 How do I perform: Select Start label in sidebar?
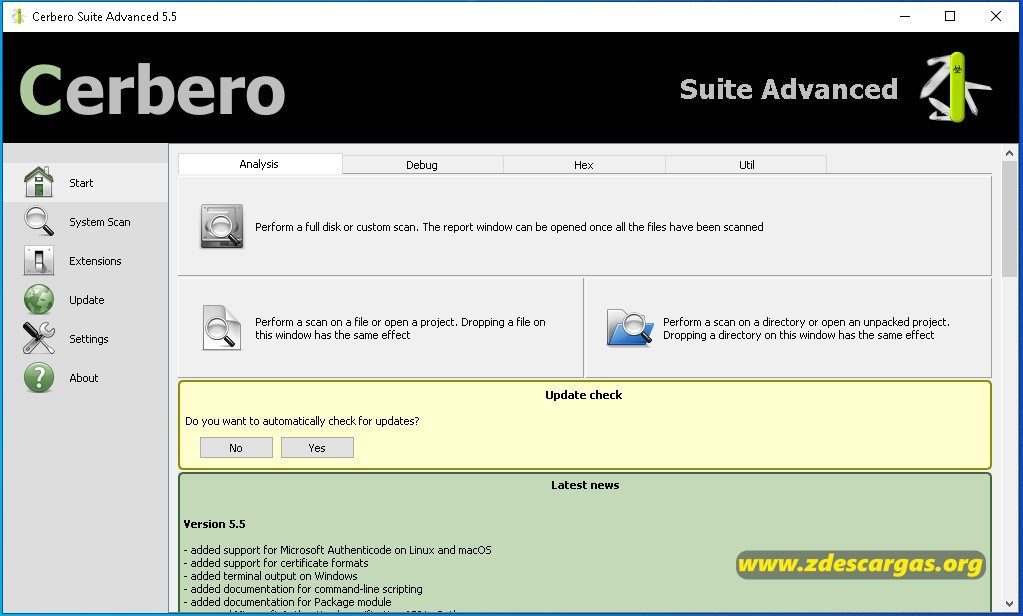click(81, 183)
